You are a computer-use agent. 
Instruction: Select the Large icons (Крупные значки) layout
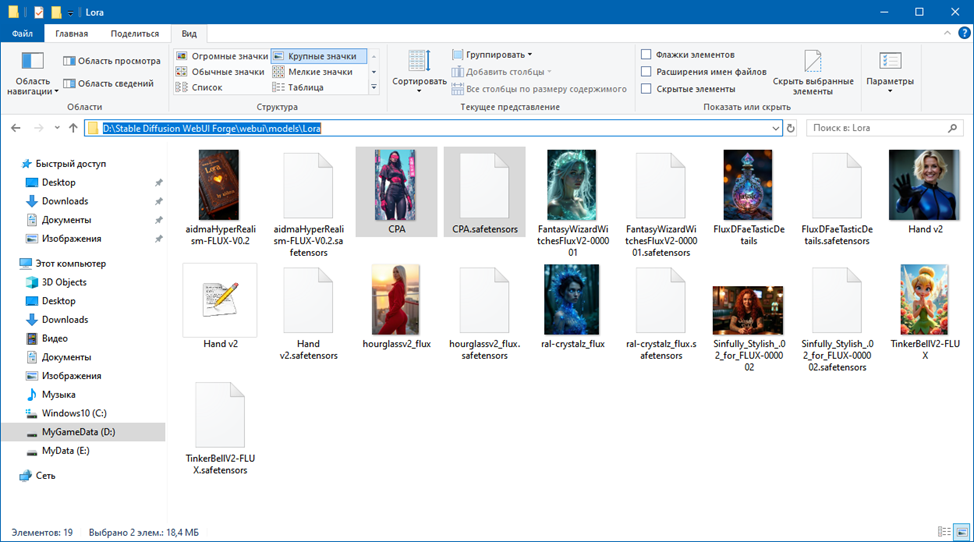click(x=319, y=56)
